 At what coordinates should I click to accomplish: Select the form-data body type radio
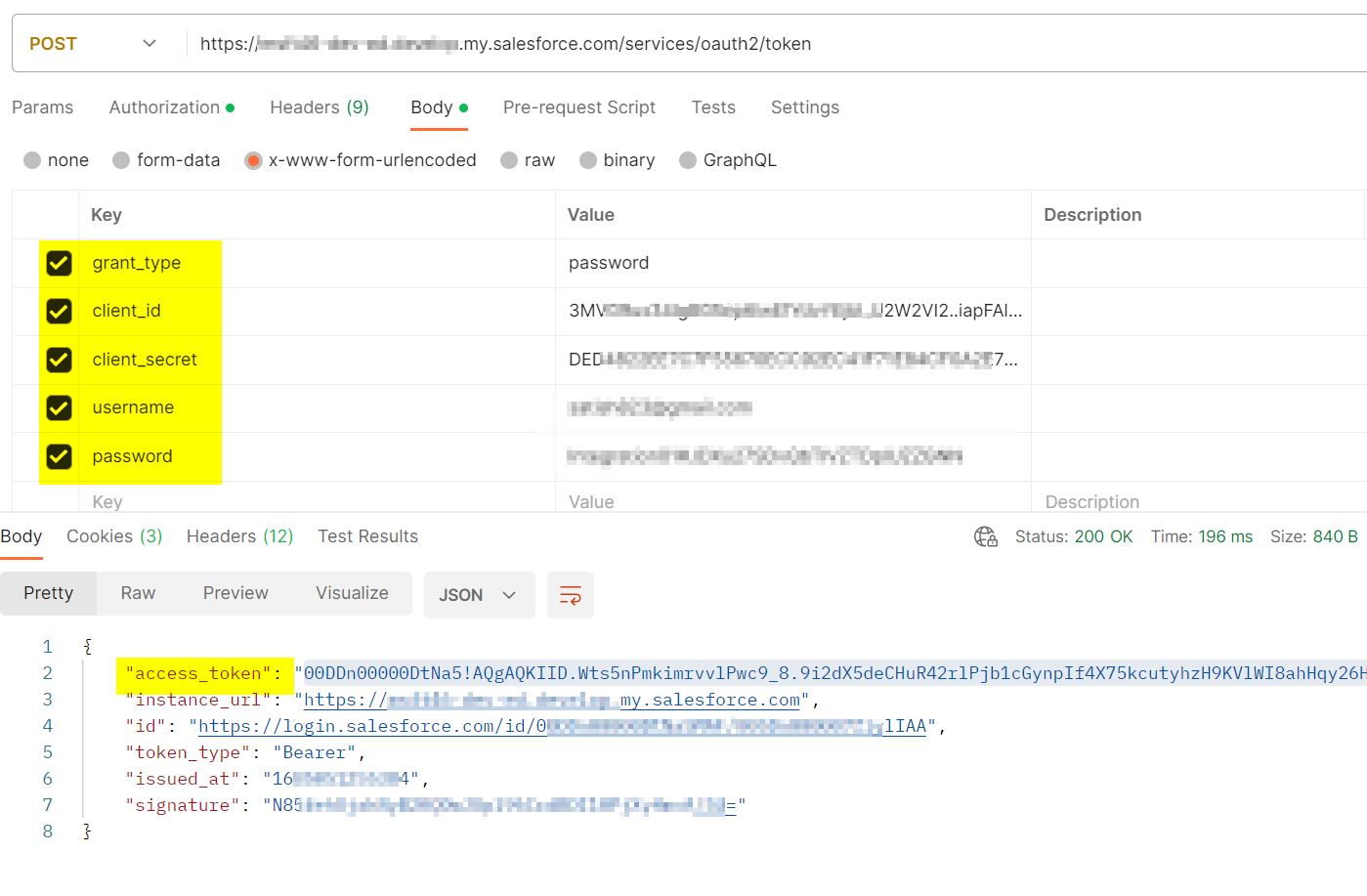[121, 160]
